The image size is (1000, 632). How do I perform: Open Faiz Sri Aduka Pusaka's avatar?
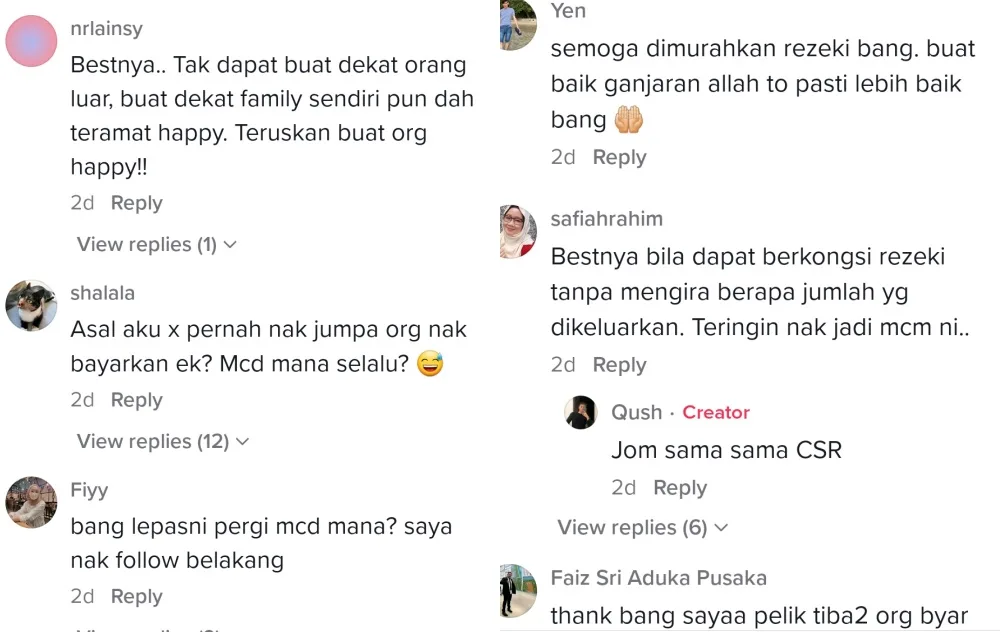coord(518,591)
